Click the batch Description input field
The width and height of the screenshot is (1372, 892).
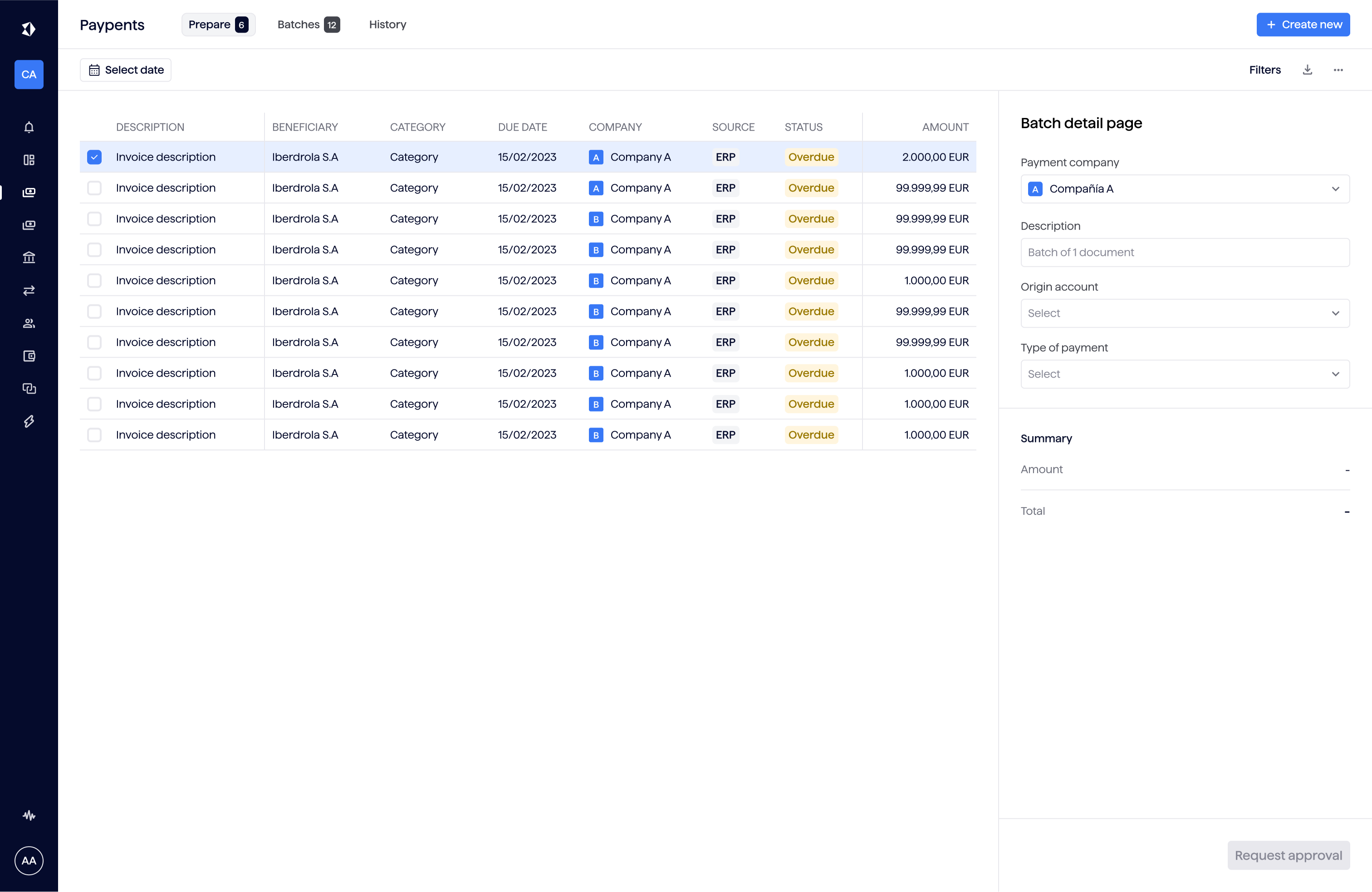pos(1185,252)
